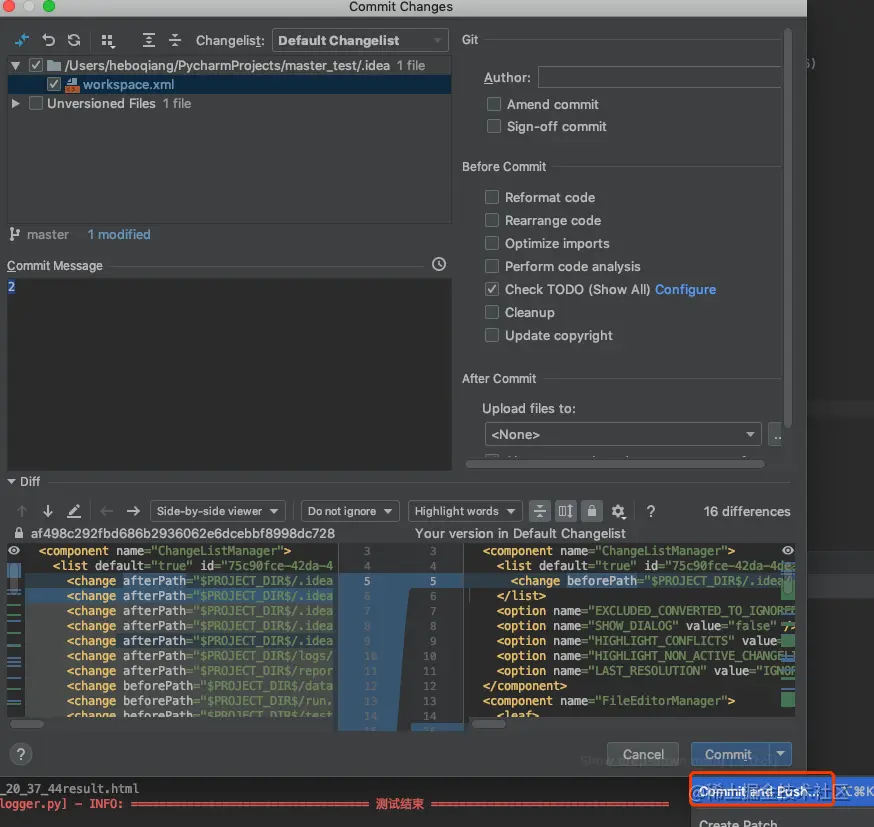Enable Amend commit
The width and height of the screenshot is (874, 827).
click(x=494, y=104)
